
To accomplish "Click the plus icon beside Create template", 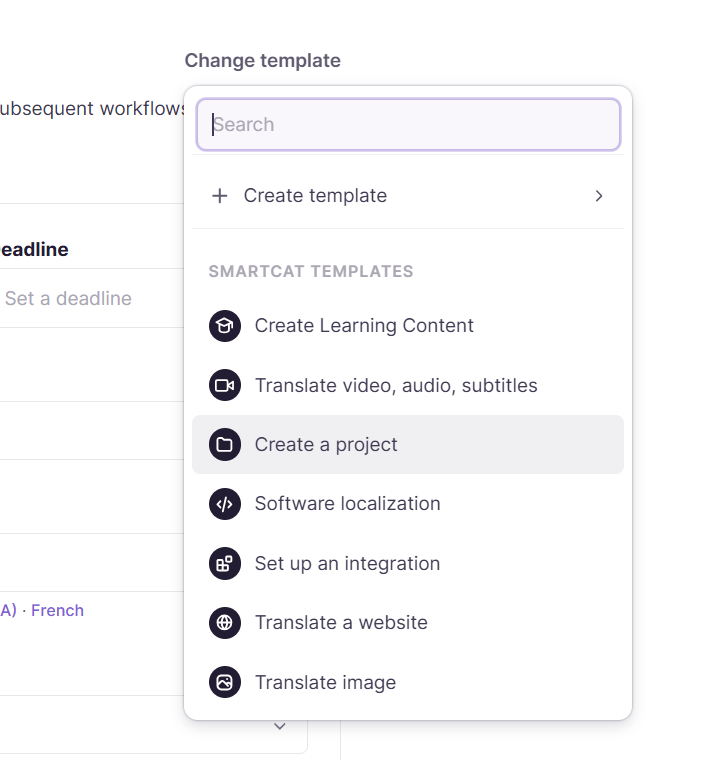I will point(220,196).
